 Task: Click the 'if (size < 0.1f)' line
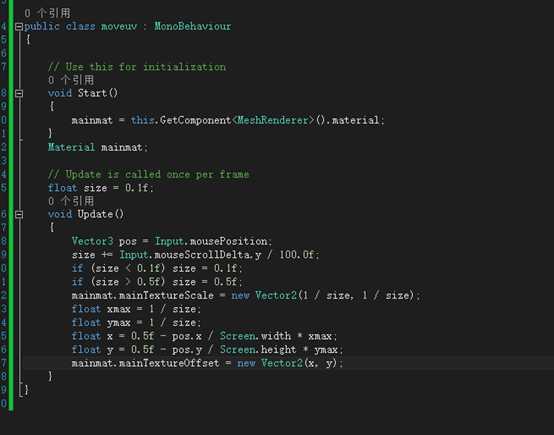(x=157, y=268)
